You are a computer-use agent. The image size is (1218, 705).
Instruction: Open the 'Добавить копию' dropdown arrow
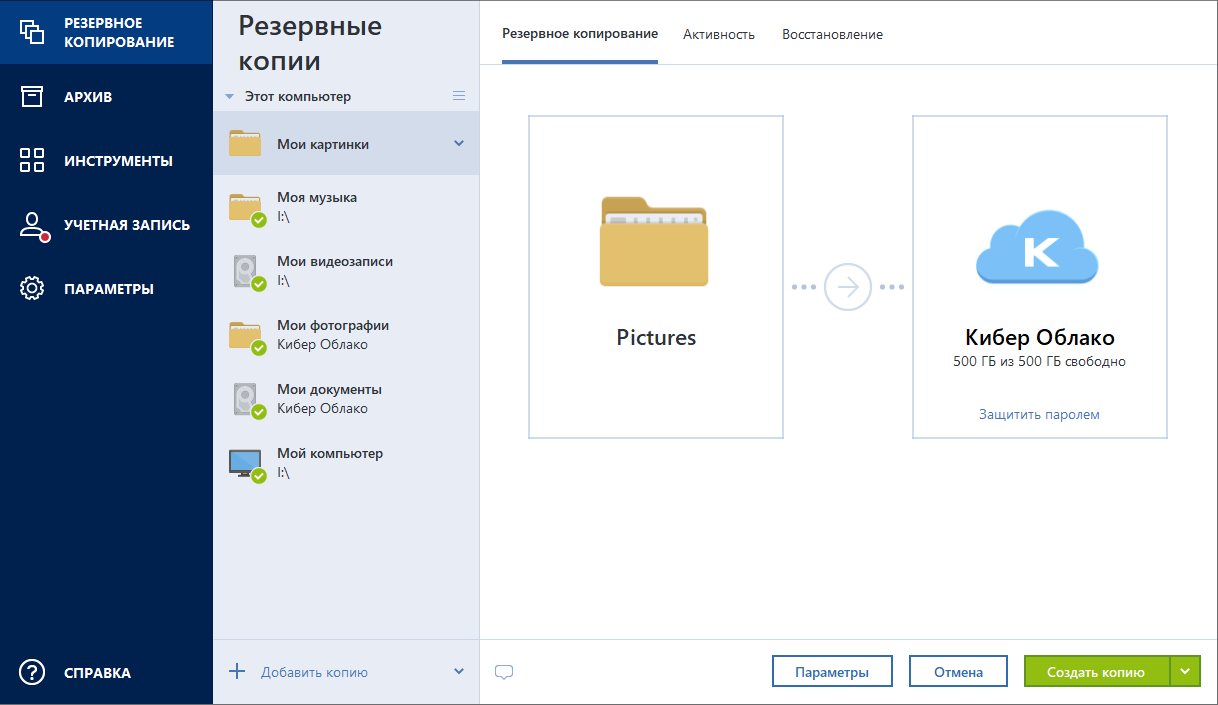point(459,671)
